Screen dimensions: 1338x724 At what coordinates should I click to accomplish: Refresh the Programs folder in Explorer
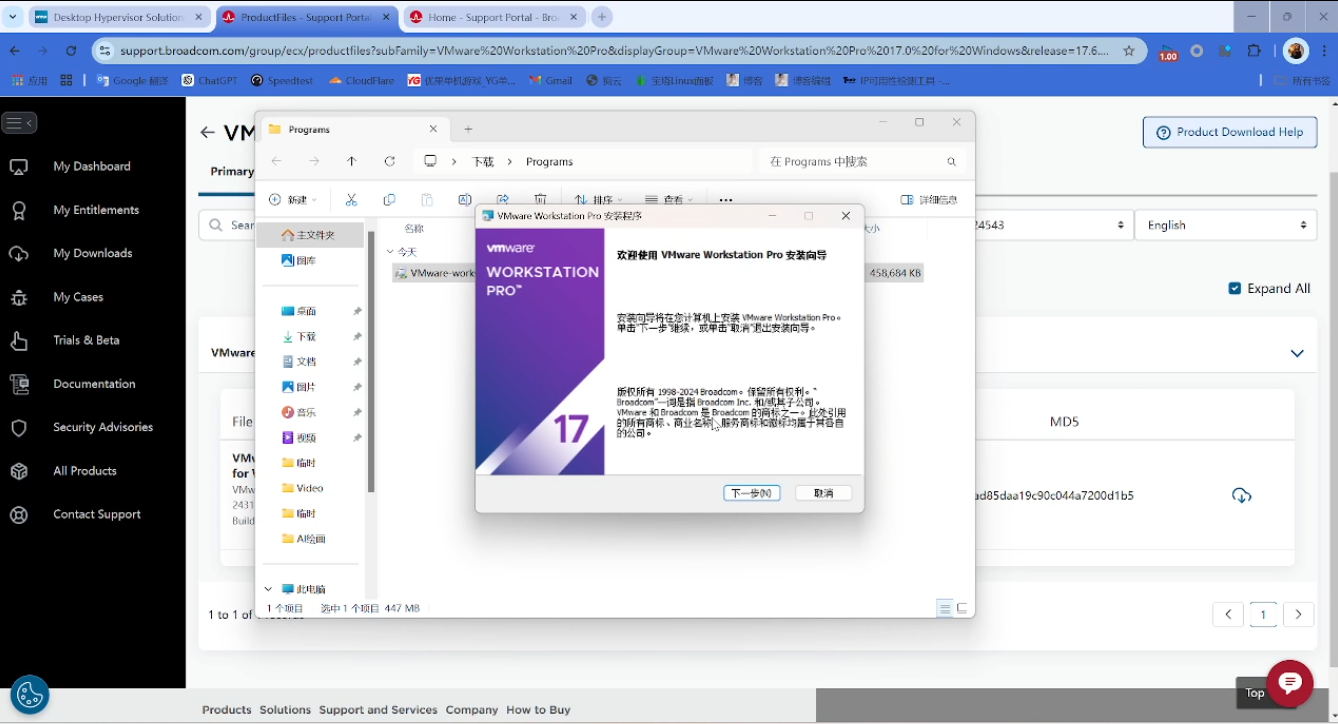point(390,161)
